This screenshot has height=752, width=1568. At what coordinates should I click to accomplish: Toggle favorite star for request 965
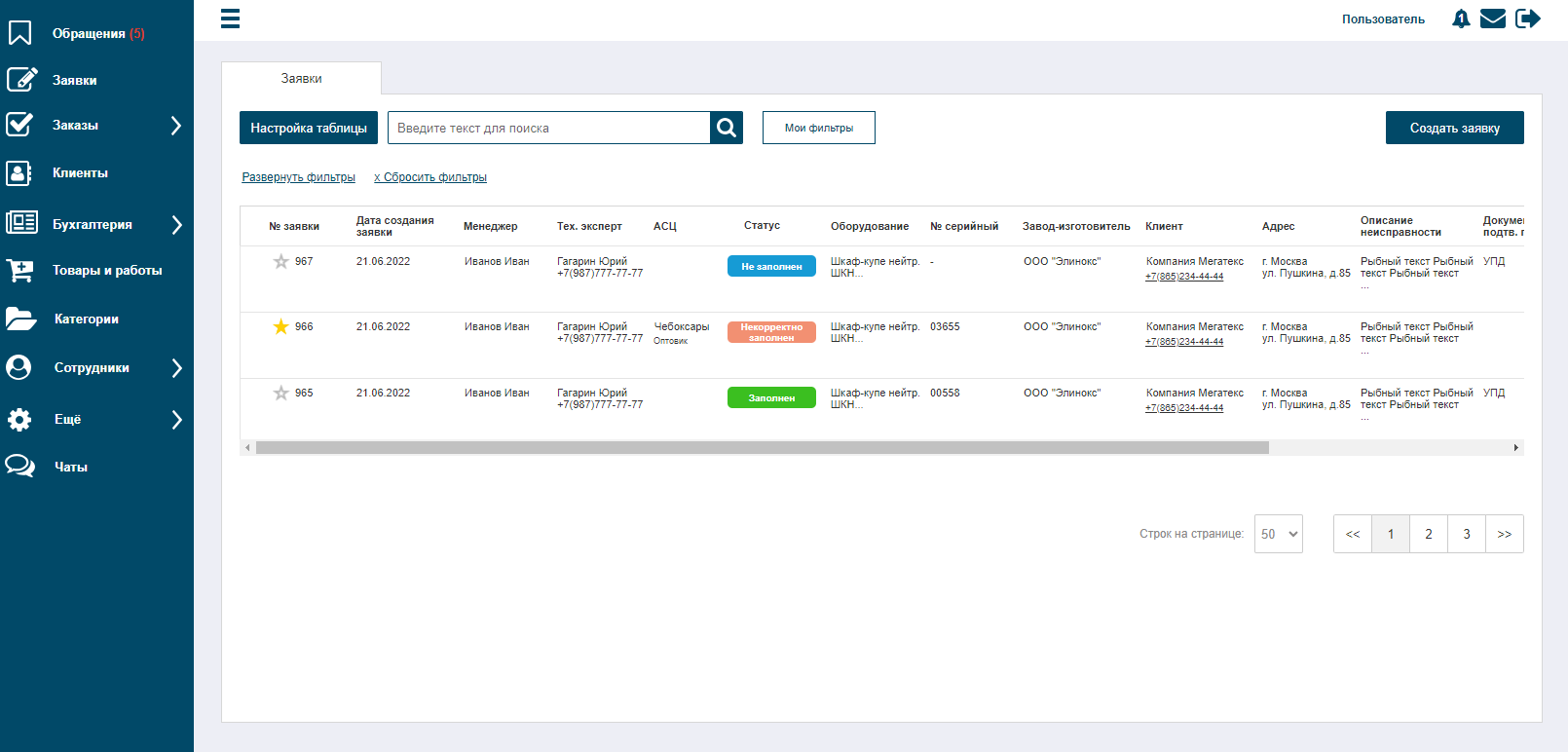pyautogui.click(x=281, y=393)
